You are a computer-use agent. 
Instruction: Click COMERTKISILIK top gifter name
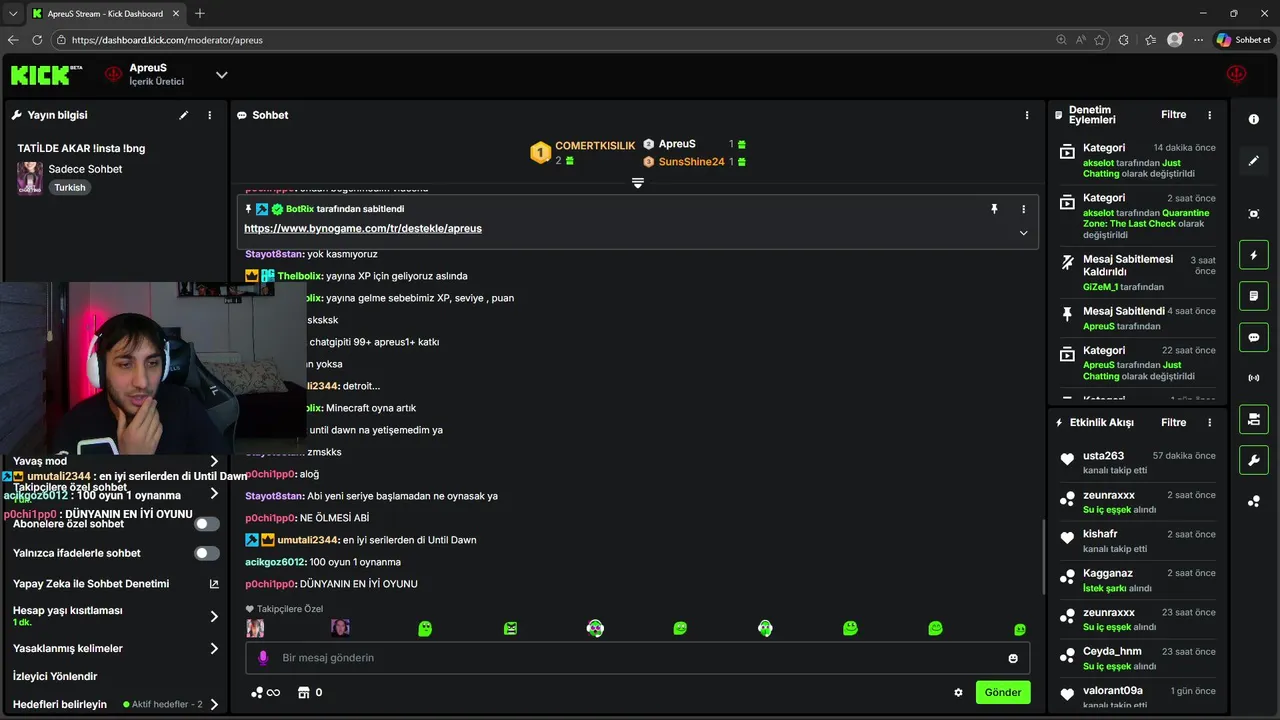(x=595, y=146)
